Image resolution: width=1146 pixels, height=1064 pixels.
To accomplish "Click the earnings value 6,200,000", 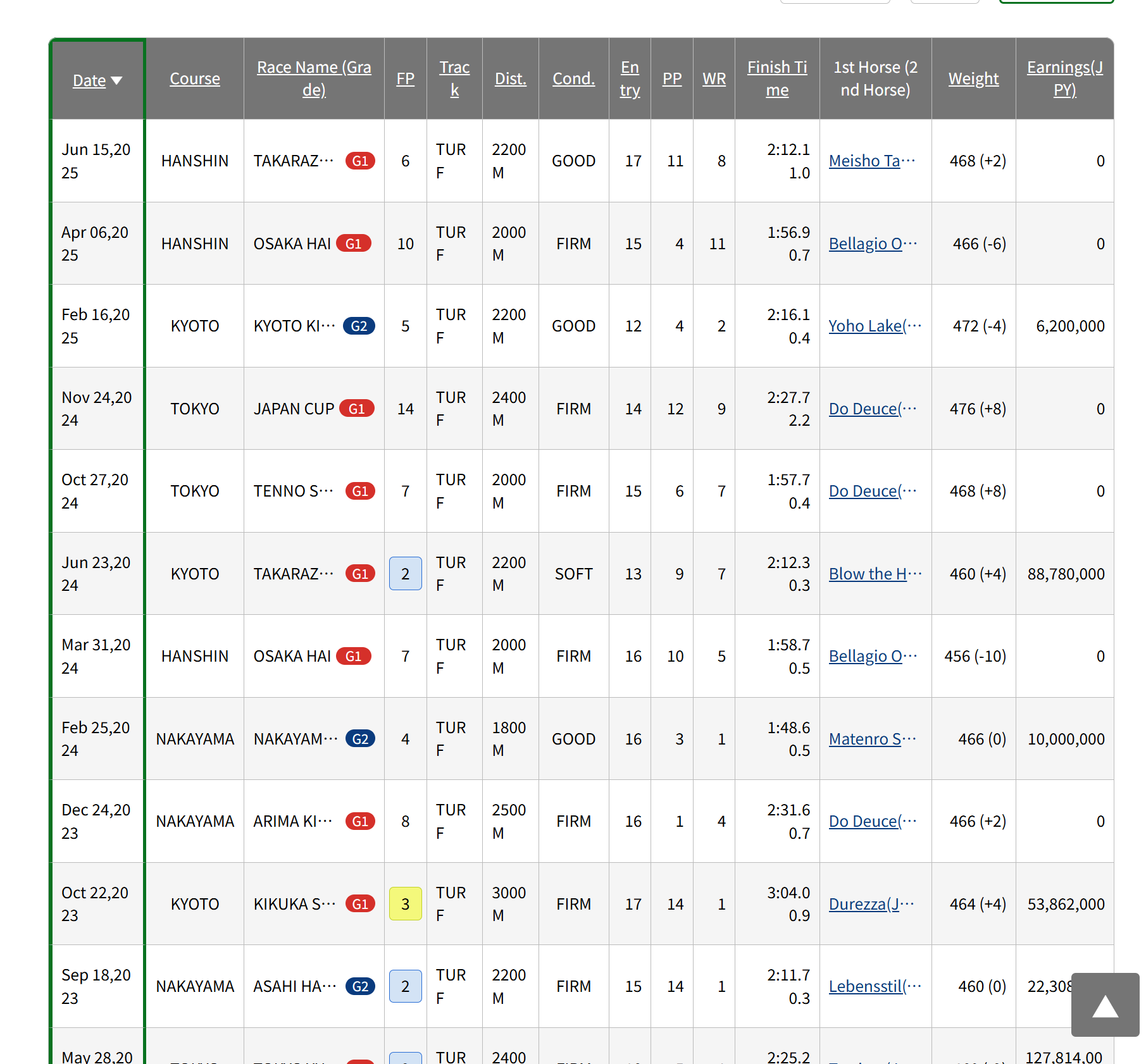I will click(x=1070, y=326).
